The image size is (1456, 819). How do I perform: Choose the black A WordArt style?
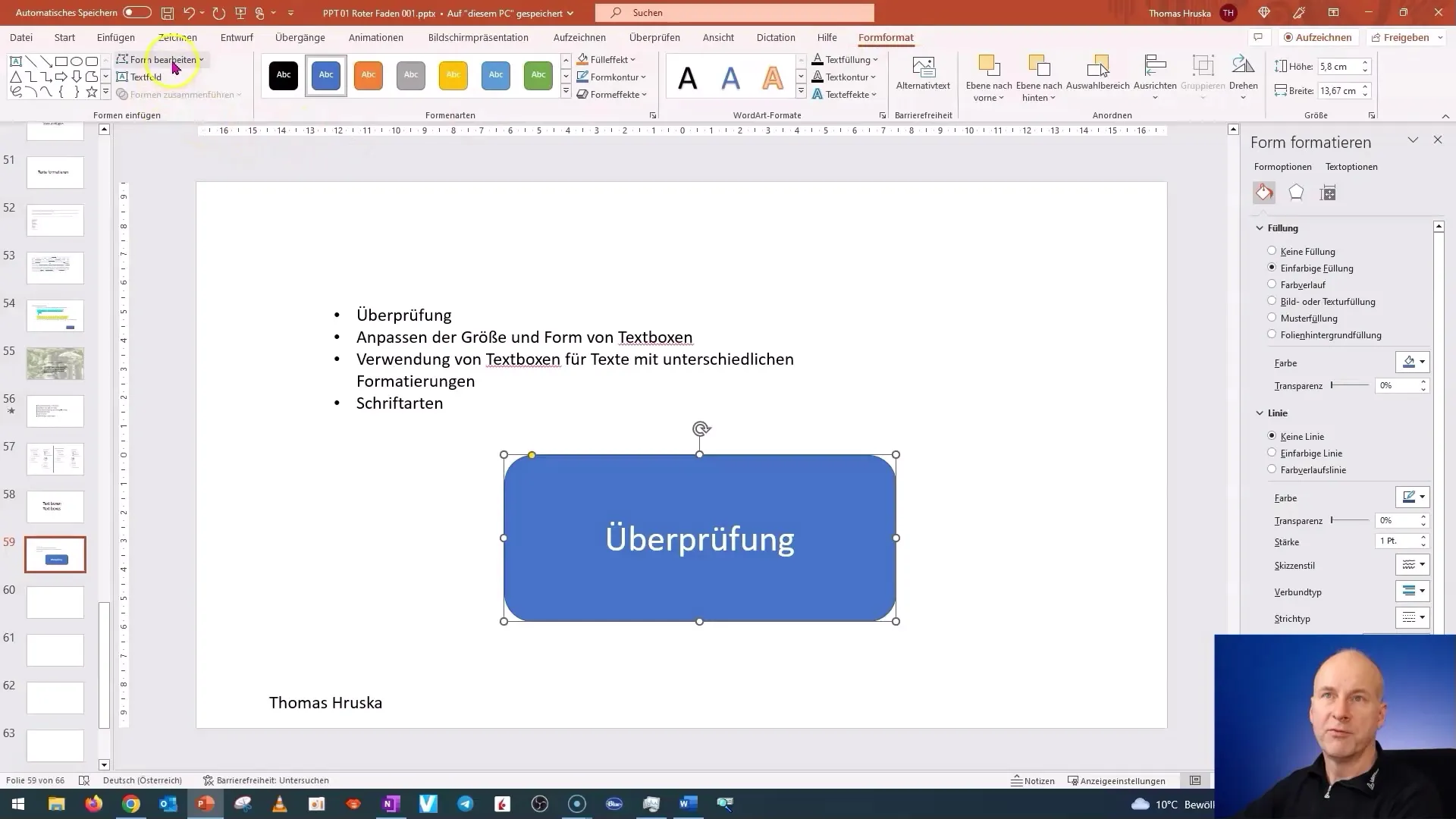[688, 77]
